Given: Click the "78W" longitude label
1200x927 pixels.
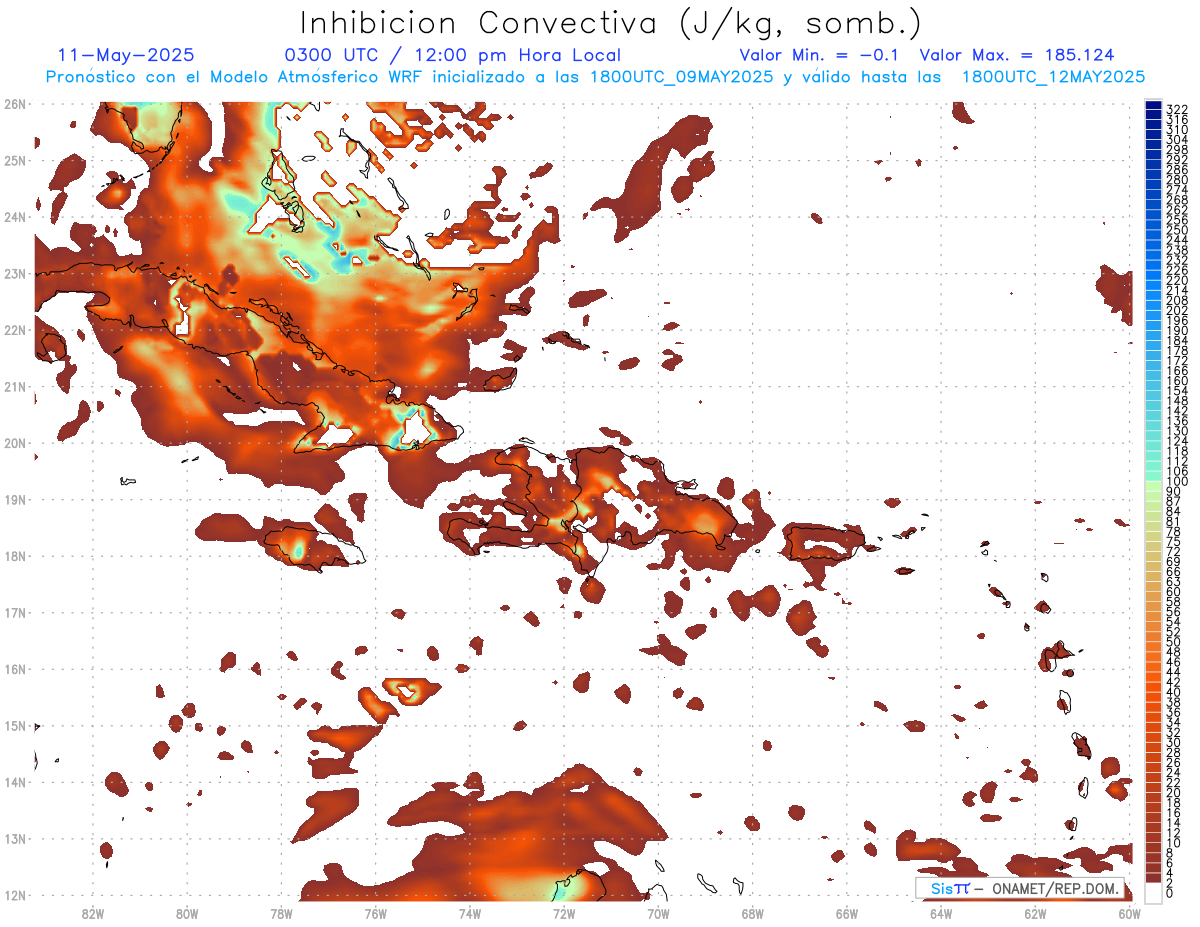Looking at the screenshot, I should coord(281,913).
